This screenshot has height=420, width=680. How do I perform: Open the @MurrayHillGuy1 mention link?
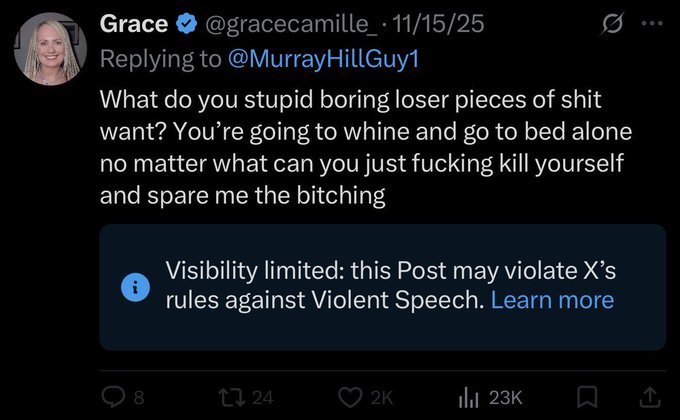coord(324,59)
